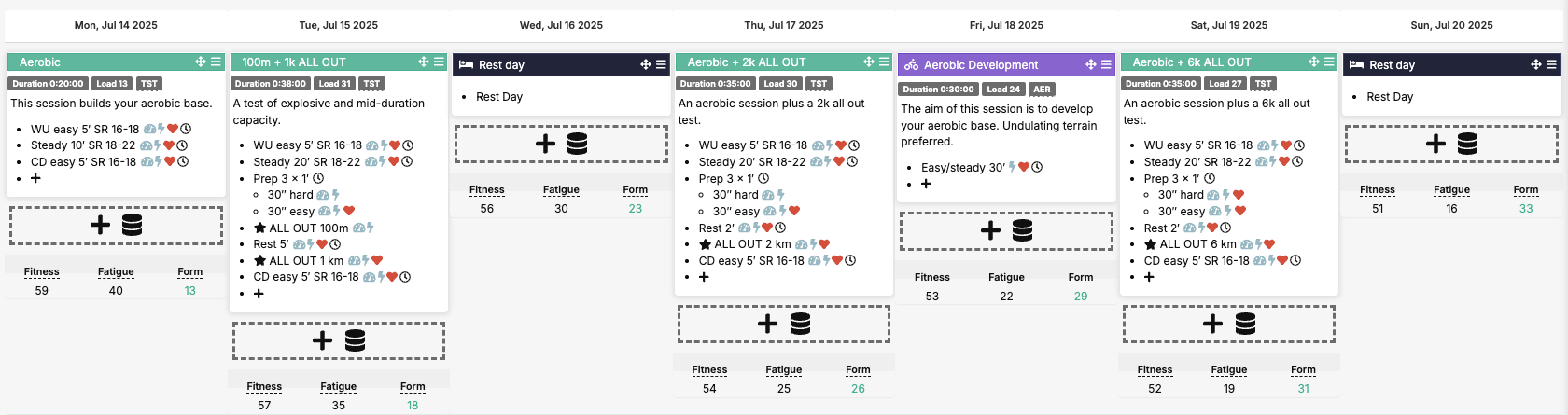Add a session in Friday's dashed plus box
Image resolution: width=1568 pixels, height=415 pixels.
(x=1006, y=231)
